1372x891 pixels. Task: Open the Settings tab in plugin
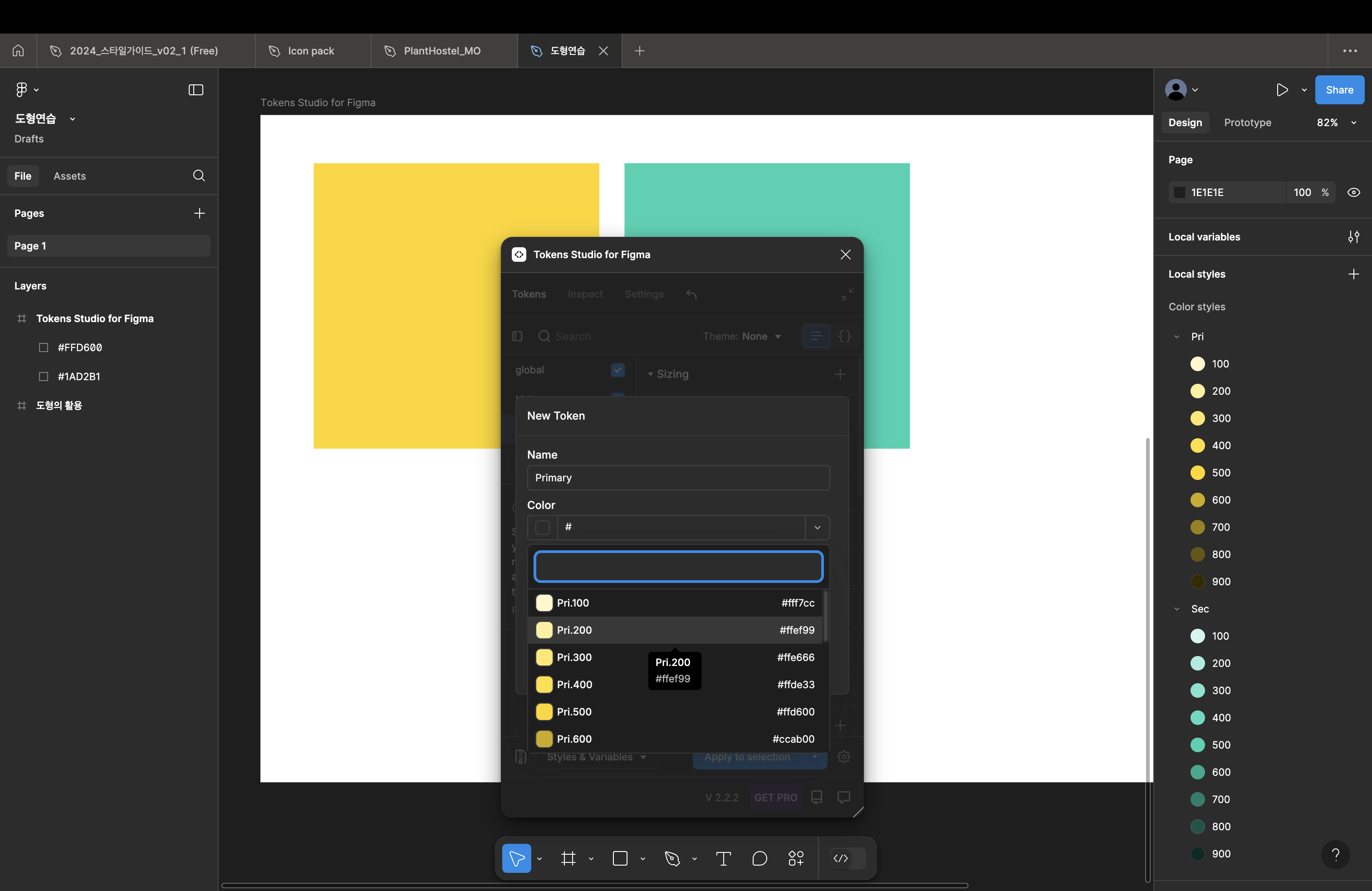tap(644, 294)
